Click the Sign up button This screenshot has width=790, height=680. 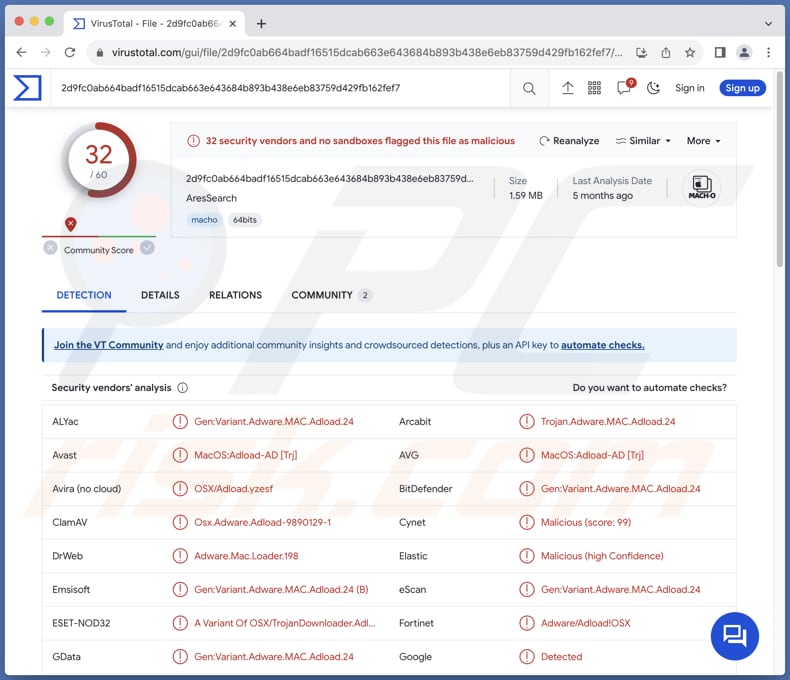pos(743,88)
